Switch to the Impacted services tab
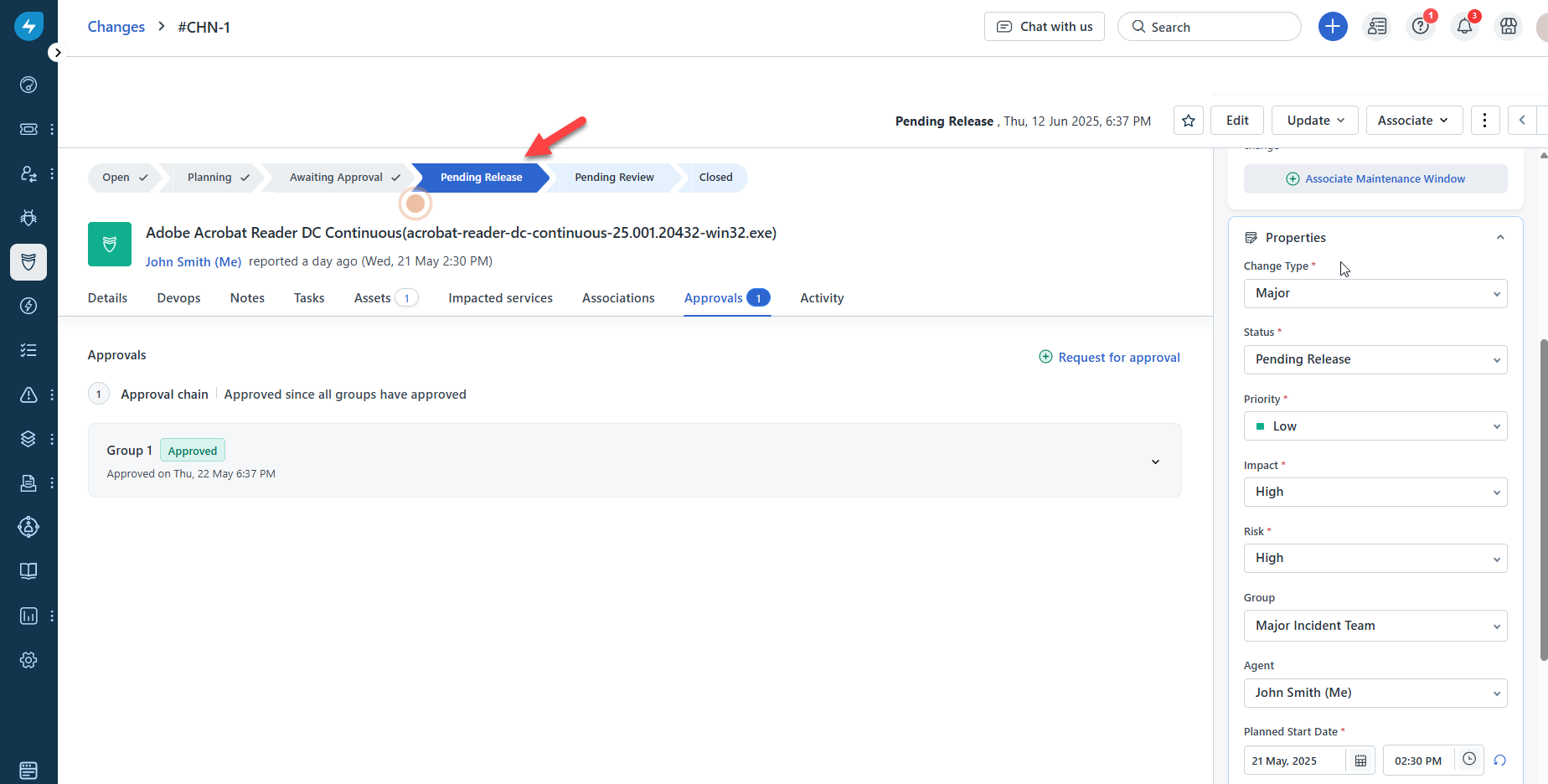 (500, 298)
